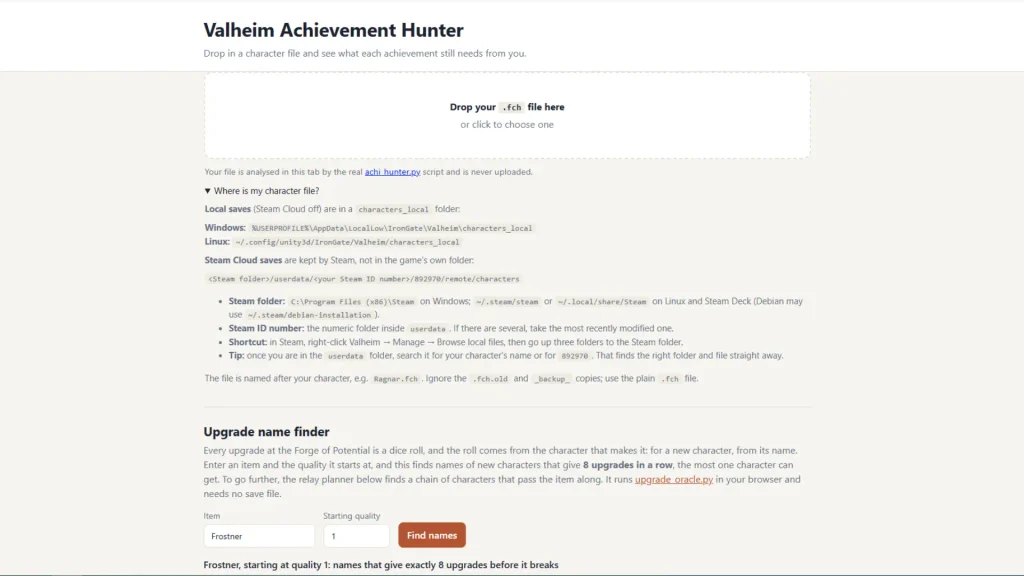Click the Upgrade name finder heading

(266, 432)
